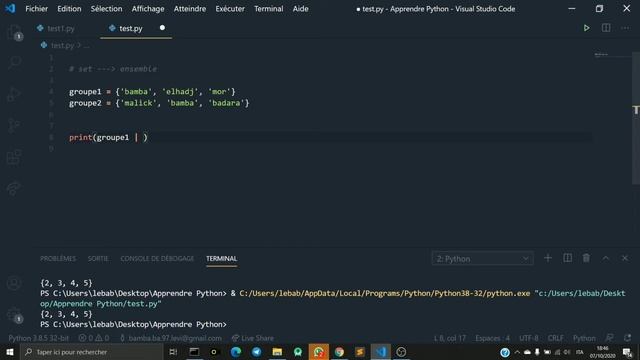Open Sublime Text from the taskbar
Image resolution: width=640 pixels, height=360 pixels.
(360, 352)
